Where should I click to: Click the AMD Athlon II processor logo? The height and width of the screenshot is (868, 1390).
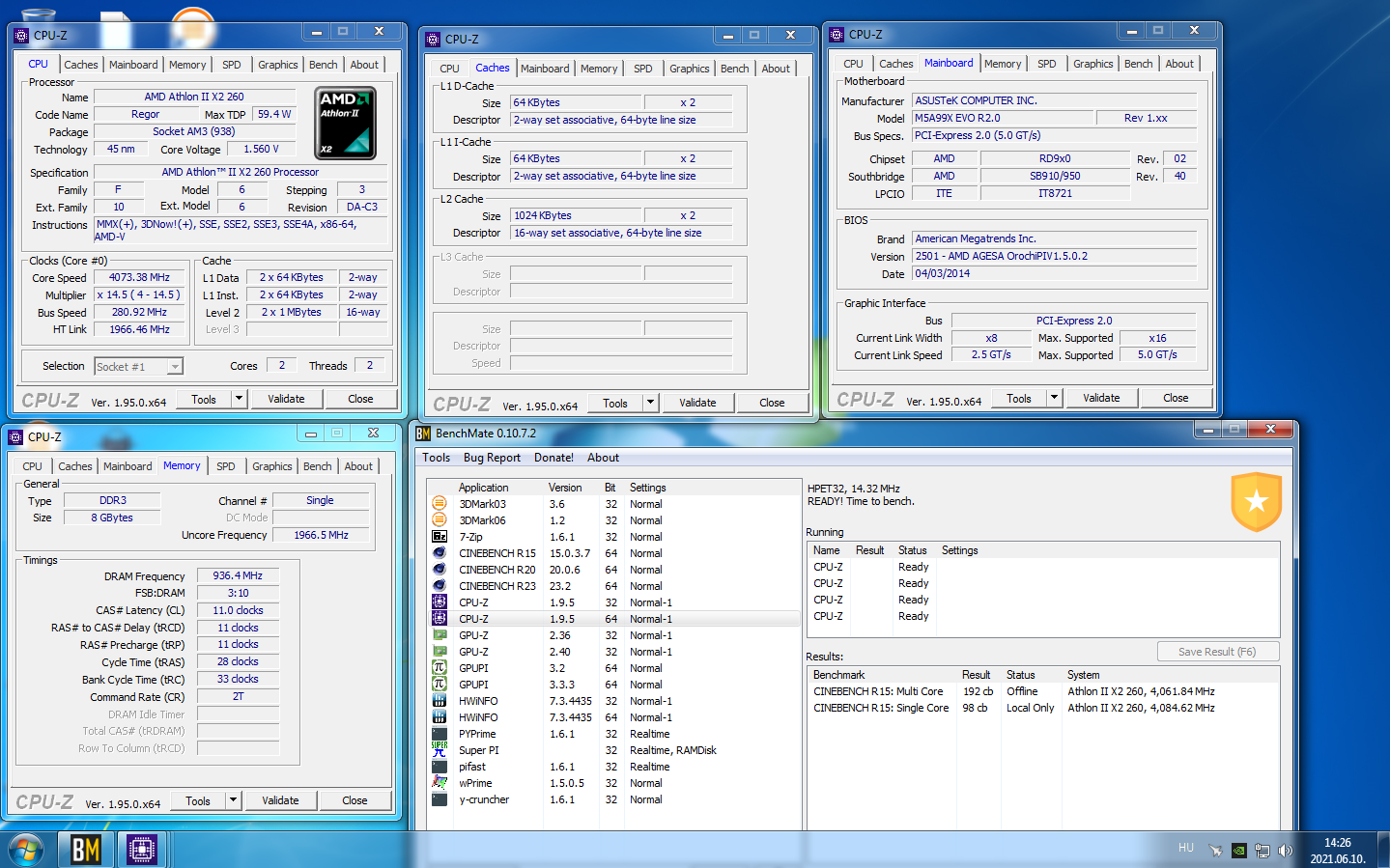pos(346,124)
